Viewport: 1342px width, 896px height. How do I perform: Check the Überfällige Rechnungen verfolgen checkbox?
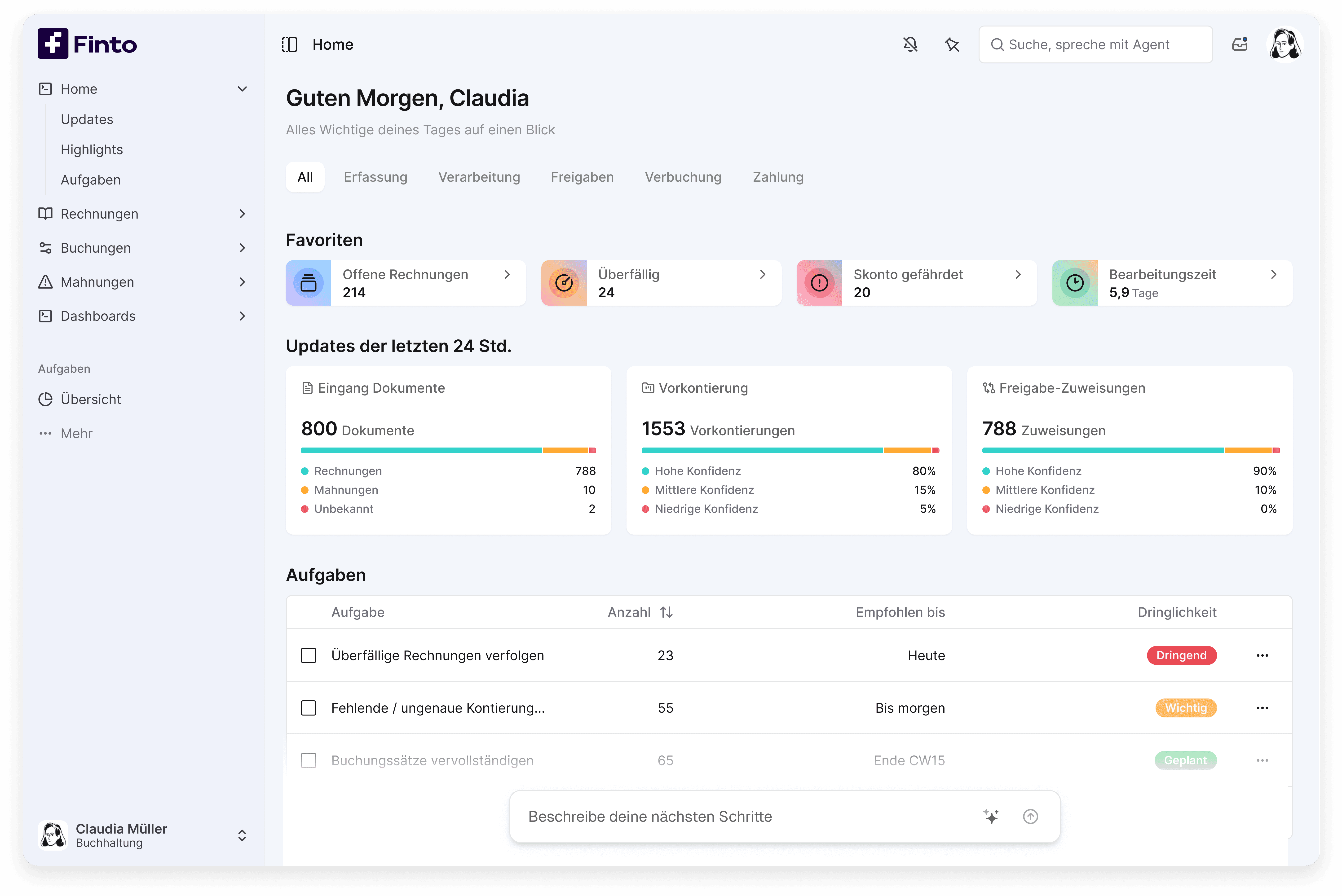tap(309, 655)
